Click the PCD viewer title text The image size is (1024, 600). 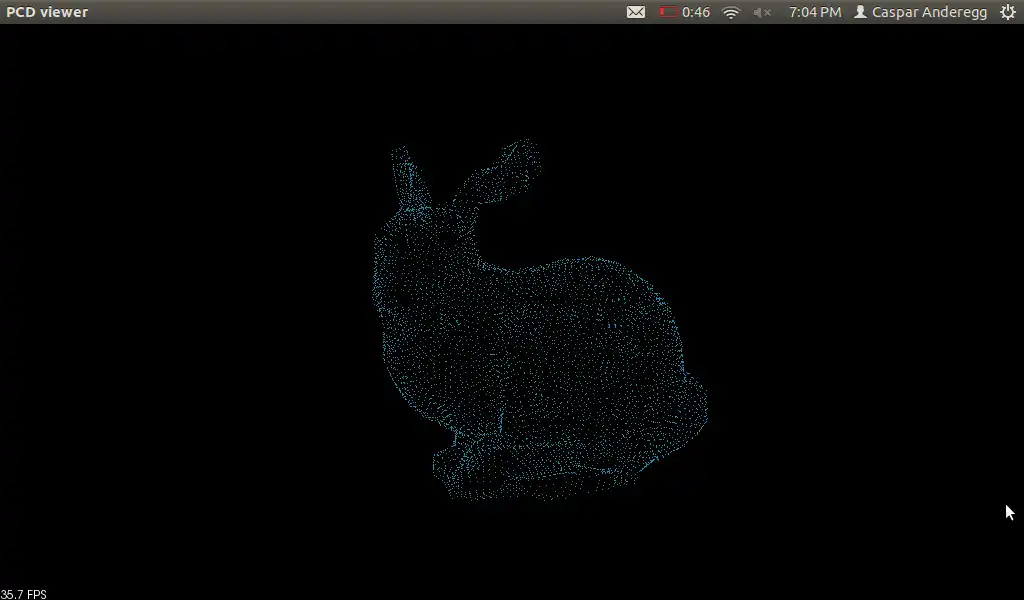coord(46,12)
